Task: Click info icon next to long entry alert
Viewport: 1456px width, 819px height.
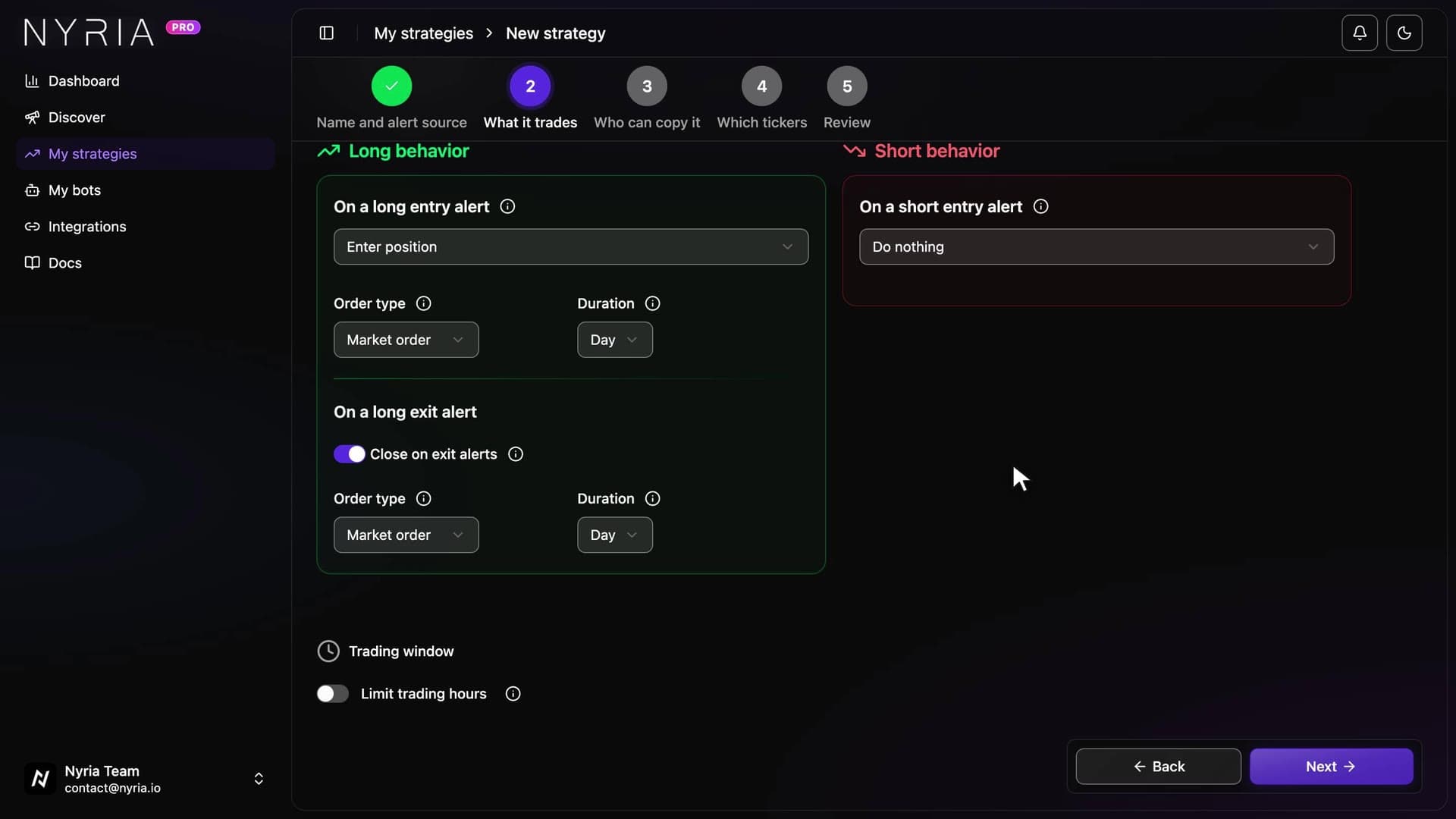Action: 508,206
